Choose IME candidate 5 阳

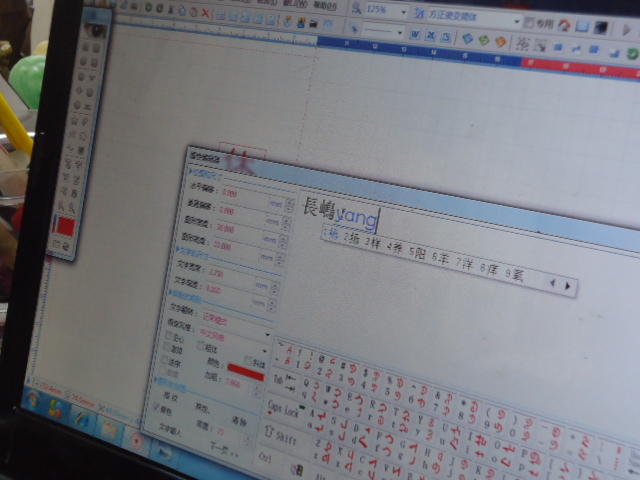[x=418, y=253]
